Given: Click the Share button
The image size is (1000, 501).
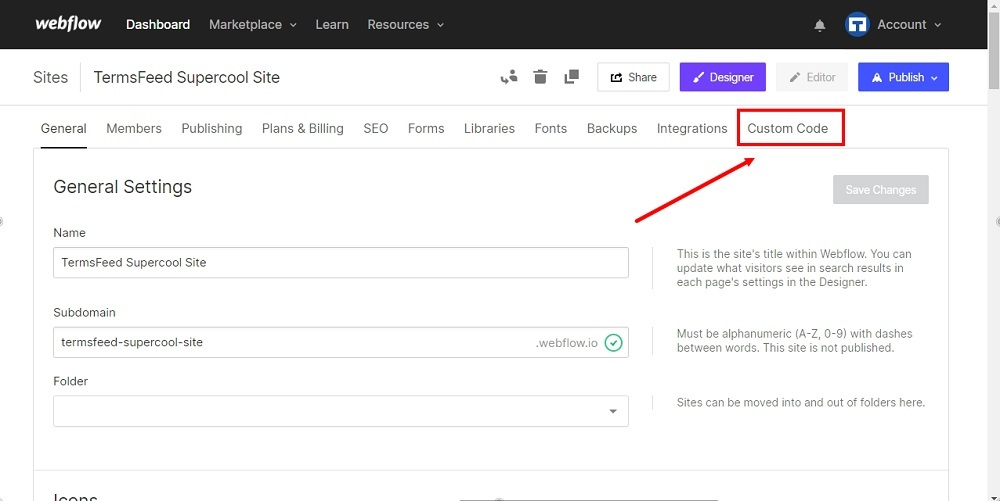Looking at the screenshot, I should [633, 77].
